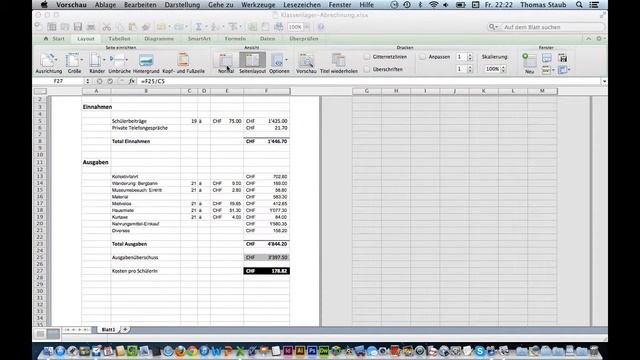Click the Skype icon in the Dock
Image resolution: width=640 pixels, height=360 pixels.
(480, 351)
